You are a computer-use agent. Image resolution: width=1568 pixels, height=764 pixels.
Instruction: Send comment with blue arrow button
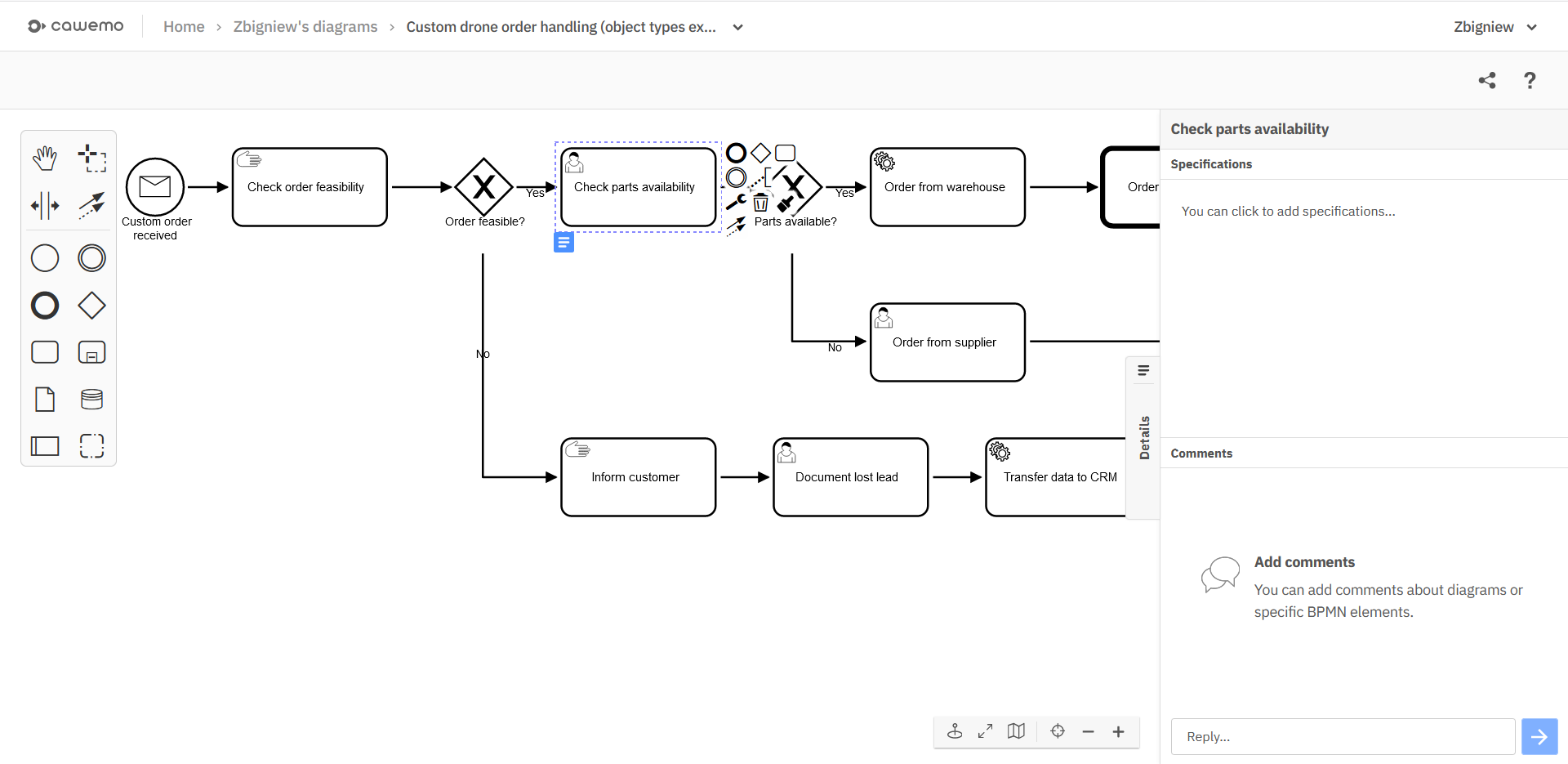[1539, 737]
